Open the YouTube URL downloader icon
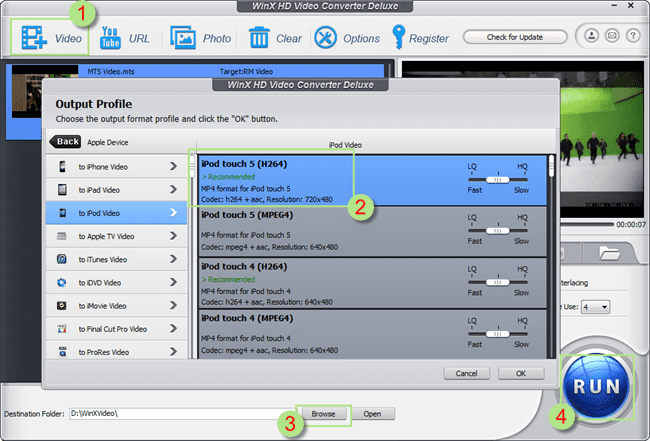Viewport: 650px width, 441px height. click(x=110, y=38)
